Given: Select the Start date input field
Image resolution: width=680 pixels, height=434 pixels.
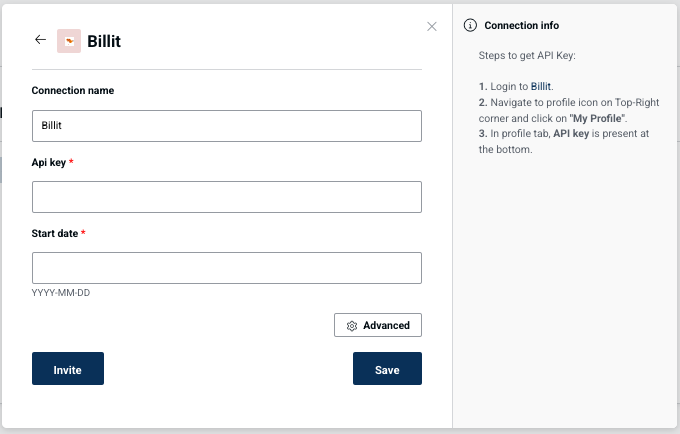Looking at the screenshot, I should [x=227, y=268].
